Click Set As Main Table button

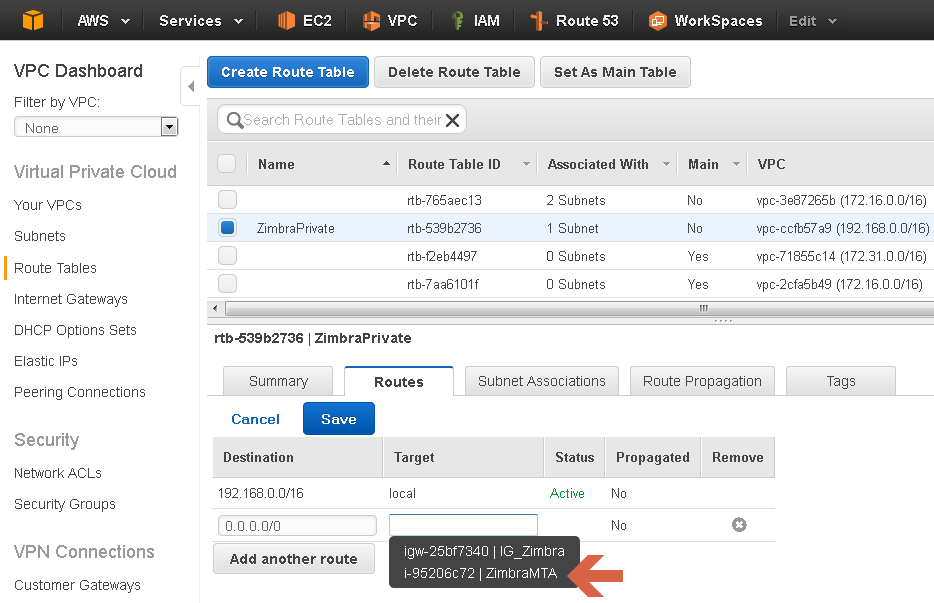pos(615,72)
